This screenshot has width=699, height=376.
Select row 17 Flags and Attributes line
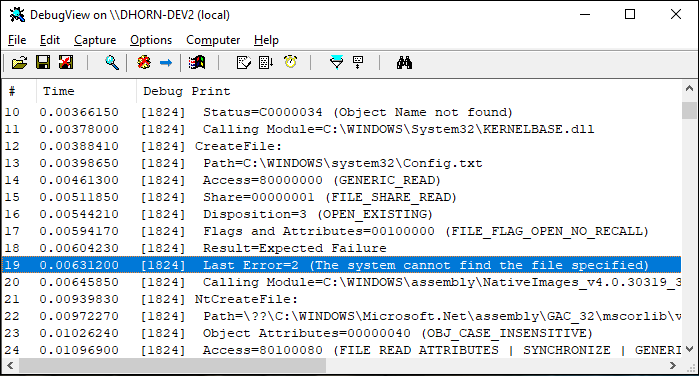pos(341,231)
